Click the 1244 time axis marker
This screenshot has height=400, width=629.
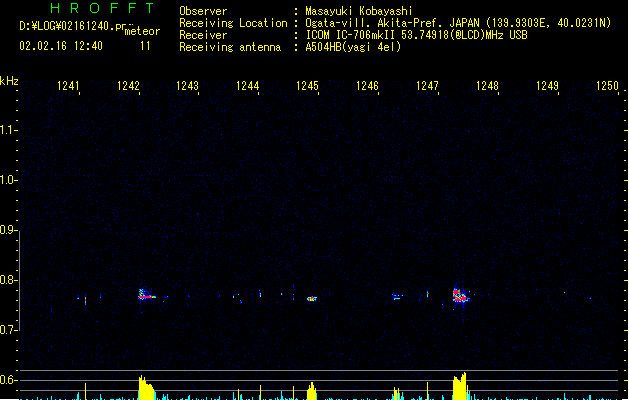click(248, 86)
